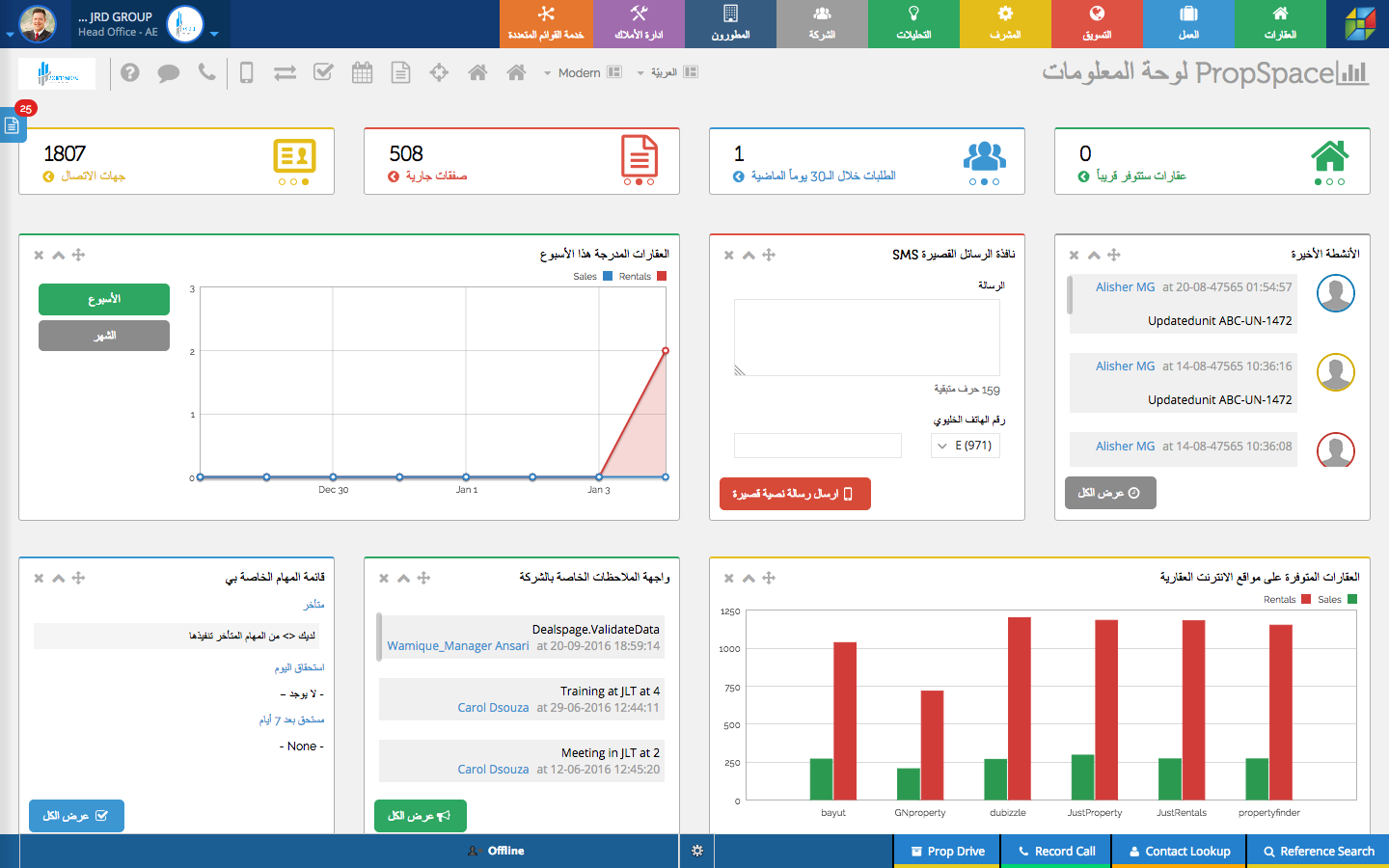The height and width of the screenshot is (868, 1389).
Task: Collapse the my tasks list widget
Action: (x=59, y=579)
